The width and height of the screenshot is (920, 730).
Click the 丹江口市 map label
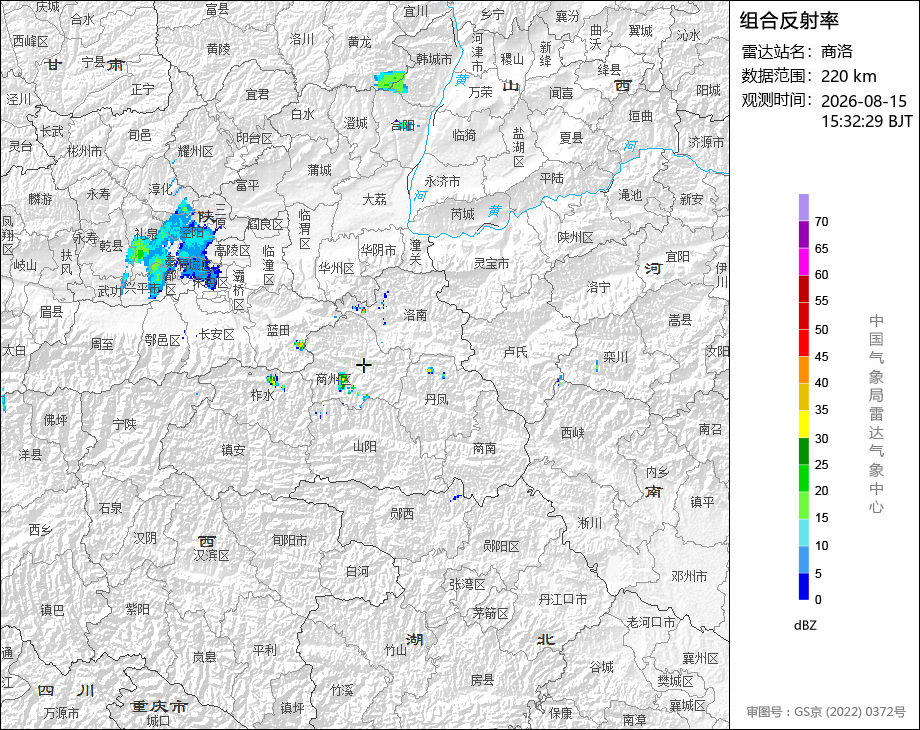point(563,599)
